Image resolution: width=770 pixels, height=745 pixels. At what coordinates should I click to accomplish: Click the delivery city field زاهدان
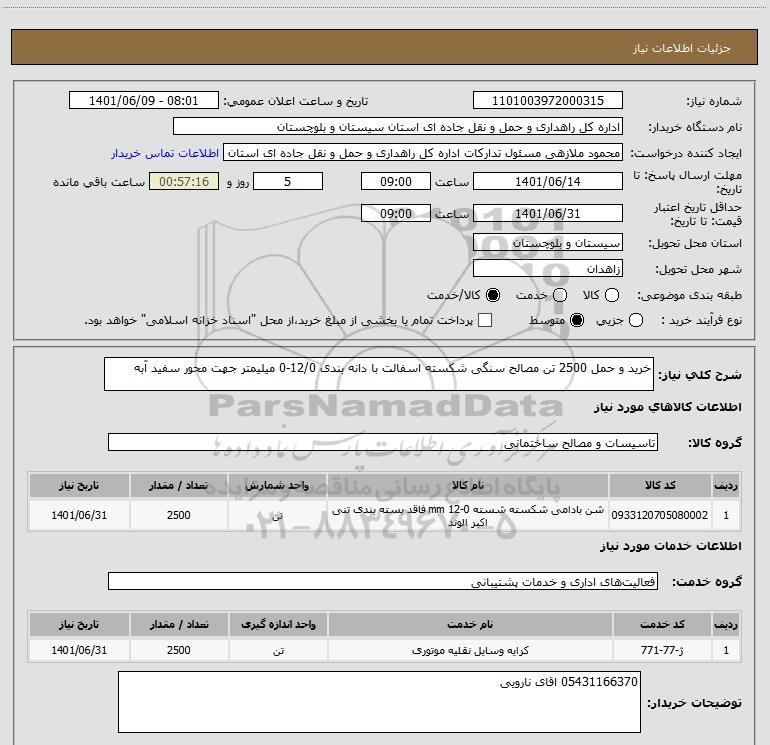click(x=548, y=269)
